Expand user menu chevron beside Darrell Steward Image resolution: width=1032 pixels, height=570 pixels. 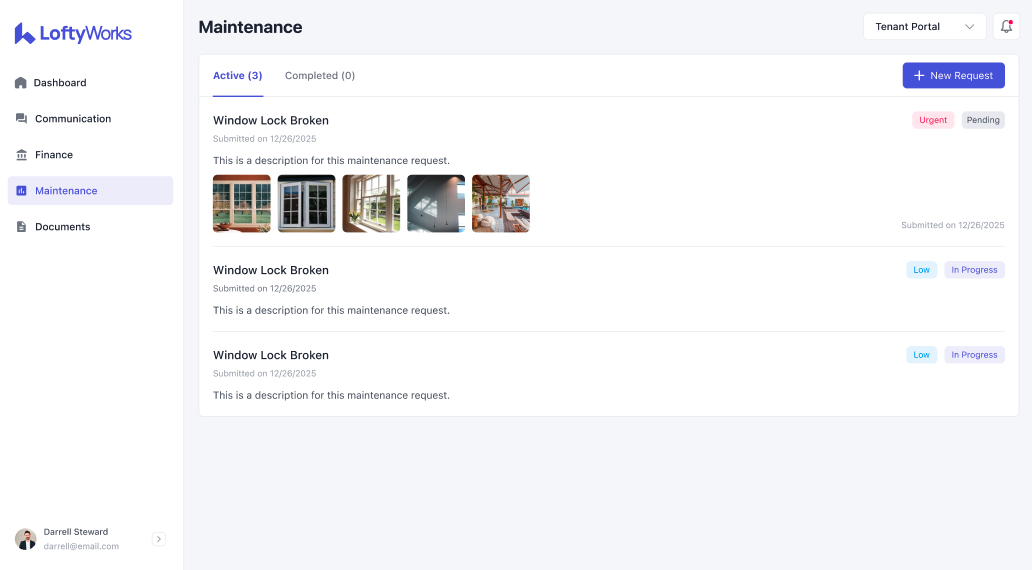[x=158, y=539]
